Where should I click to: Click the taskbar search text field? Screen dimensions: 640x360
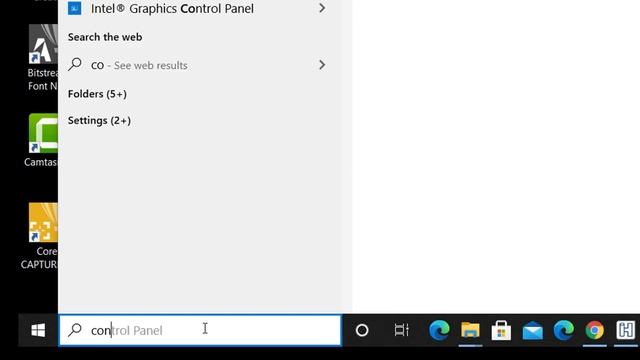[x=200, y=330]
